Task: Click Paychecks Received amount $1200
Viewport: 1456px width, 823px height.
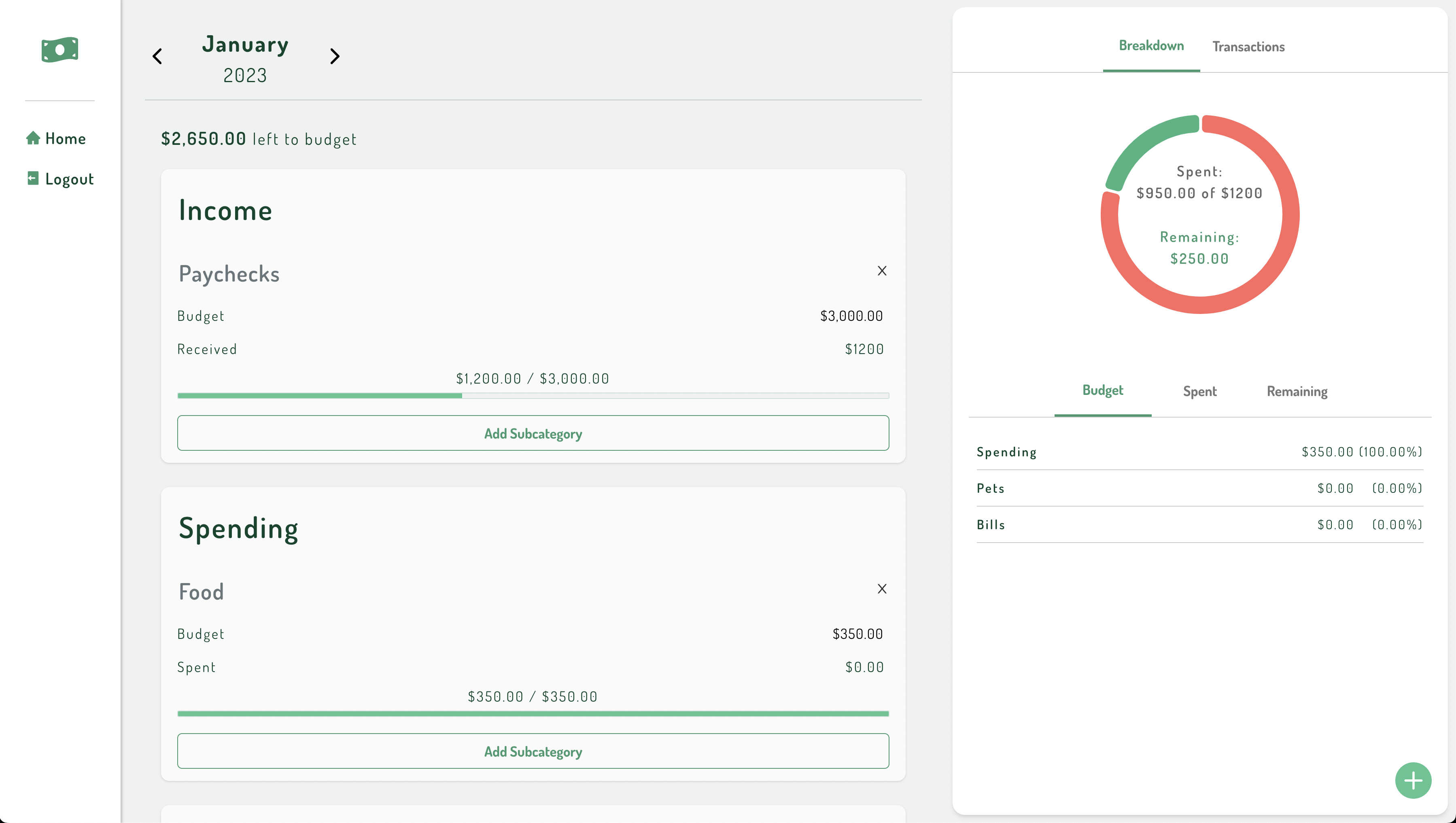Action: point(864,349)
